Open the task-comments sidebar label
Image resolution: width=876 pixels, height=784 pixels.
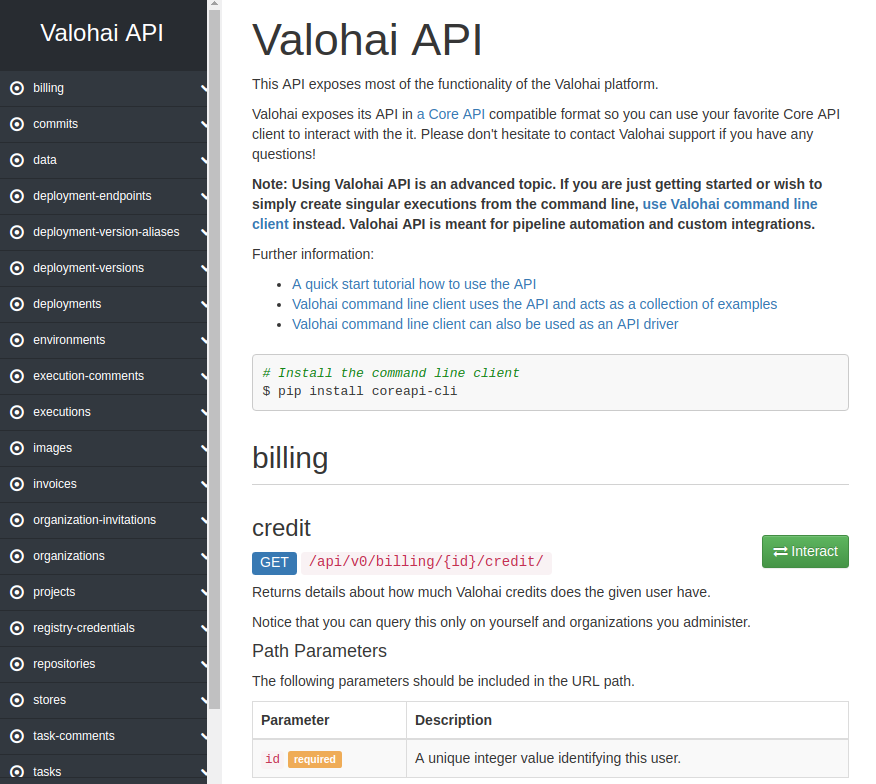pyautogui.click(x=74, y=736)
